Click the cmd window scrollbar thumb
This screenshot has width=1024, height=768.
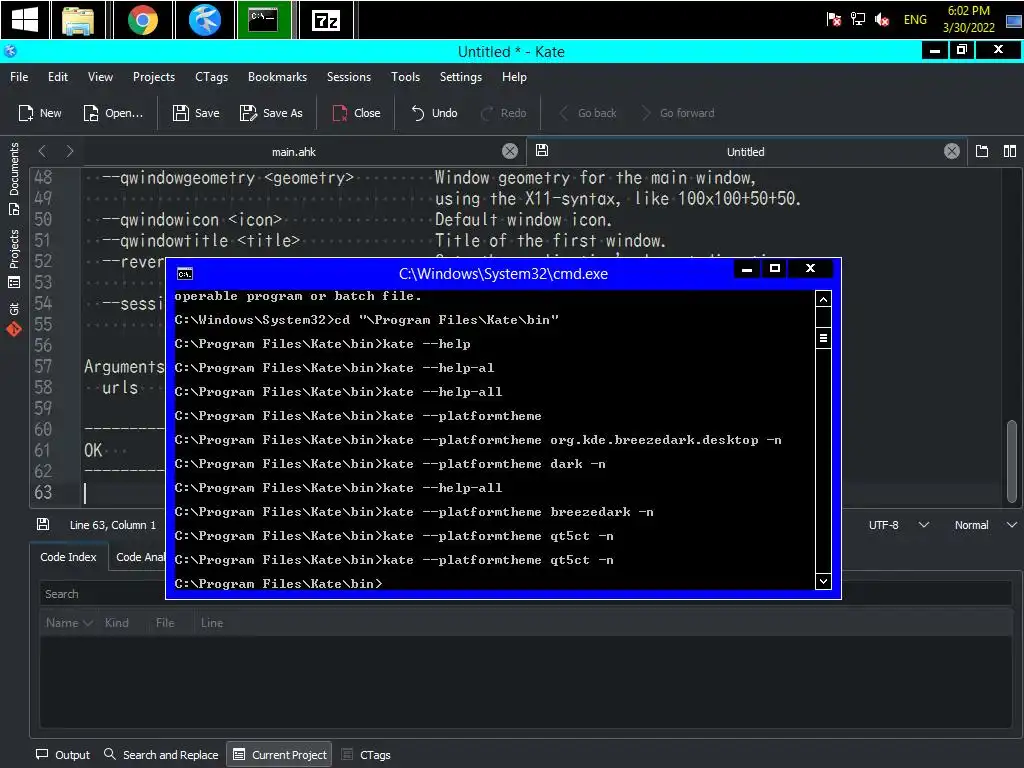pos(824,338)
